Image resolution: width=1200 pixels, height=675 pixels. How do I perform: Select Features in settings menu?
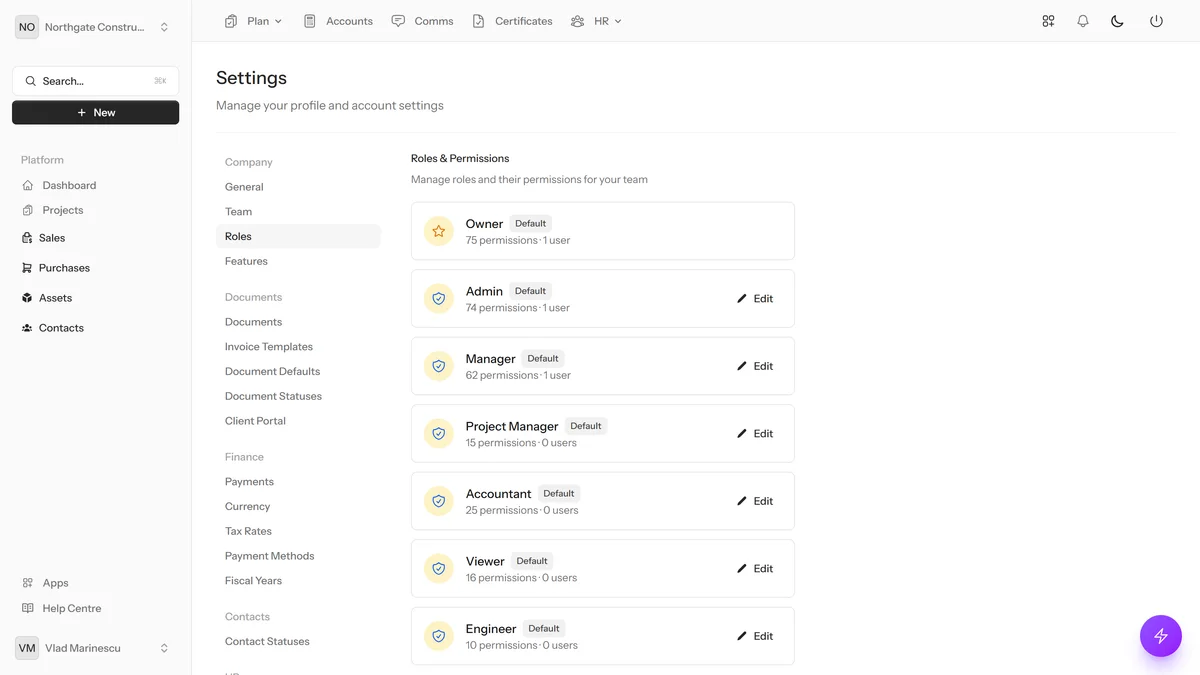(298, 261)
